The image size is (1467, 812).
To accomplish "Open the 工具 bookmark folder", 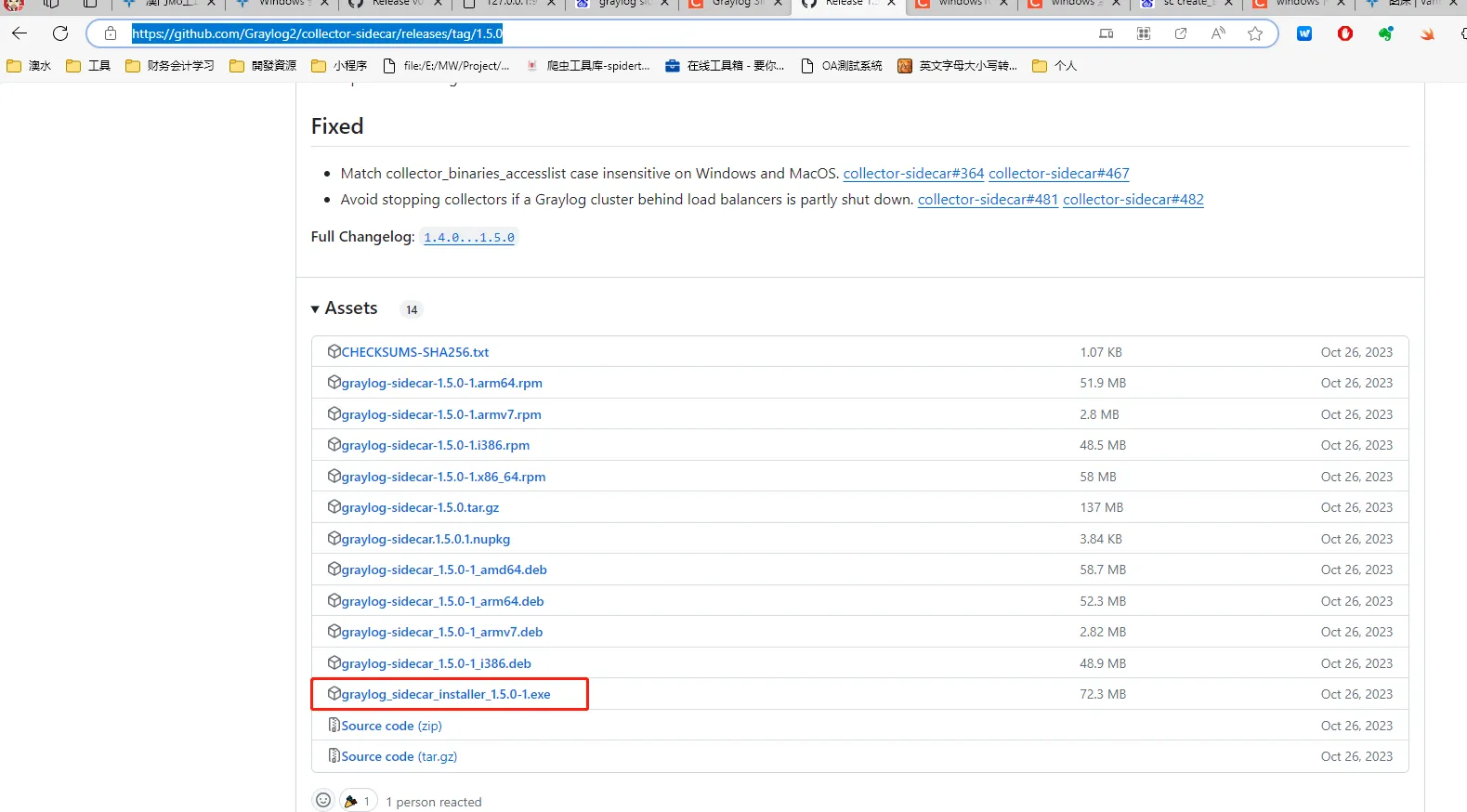I will point(90,66).
